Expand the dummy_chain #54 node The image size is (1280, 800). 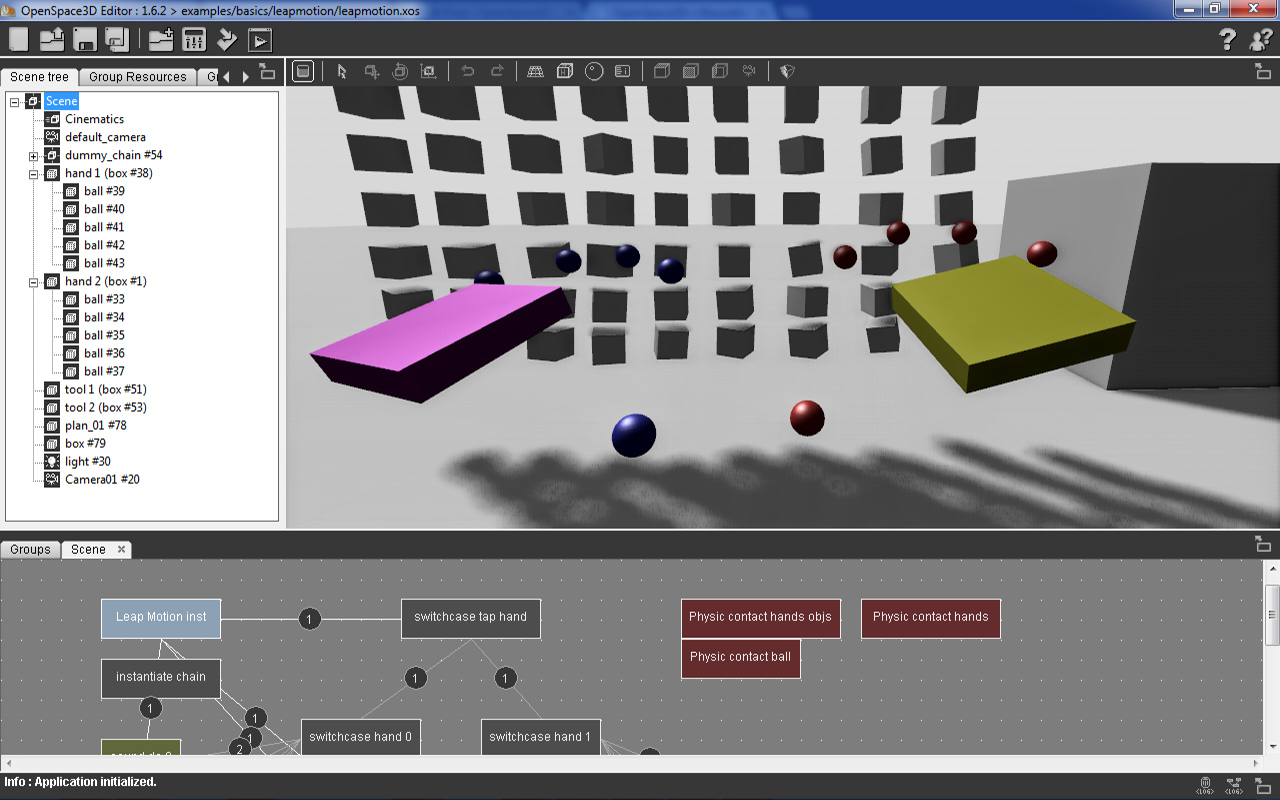pyautogui.click(x=33, y=156)
